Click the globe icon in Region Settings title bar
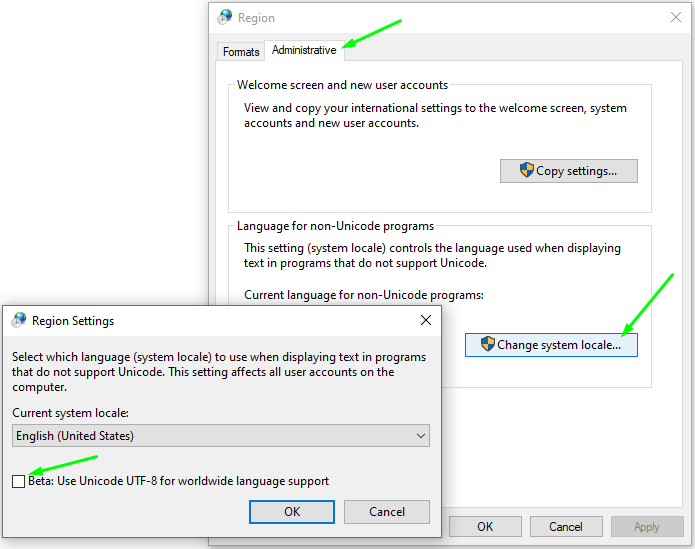This screenshot has height=549, width=695. click(19, 321)
